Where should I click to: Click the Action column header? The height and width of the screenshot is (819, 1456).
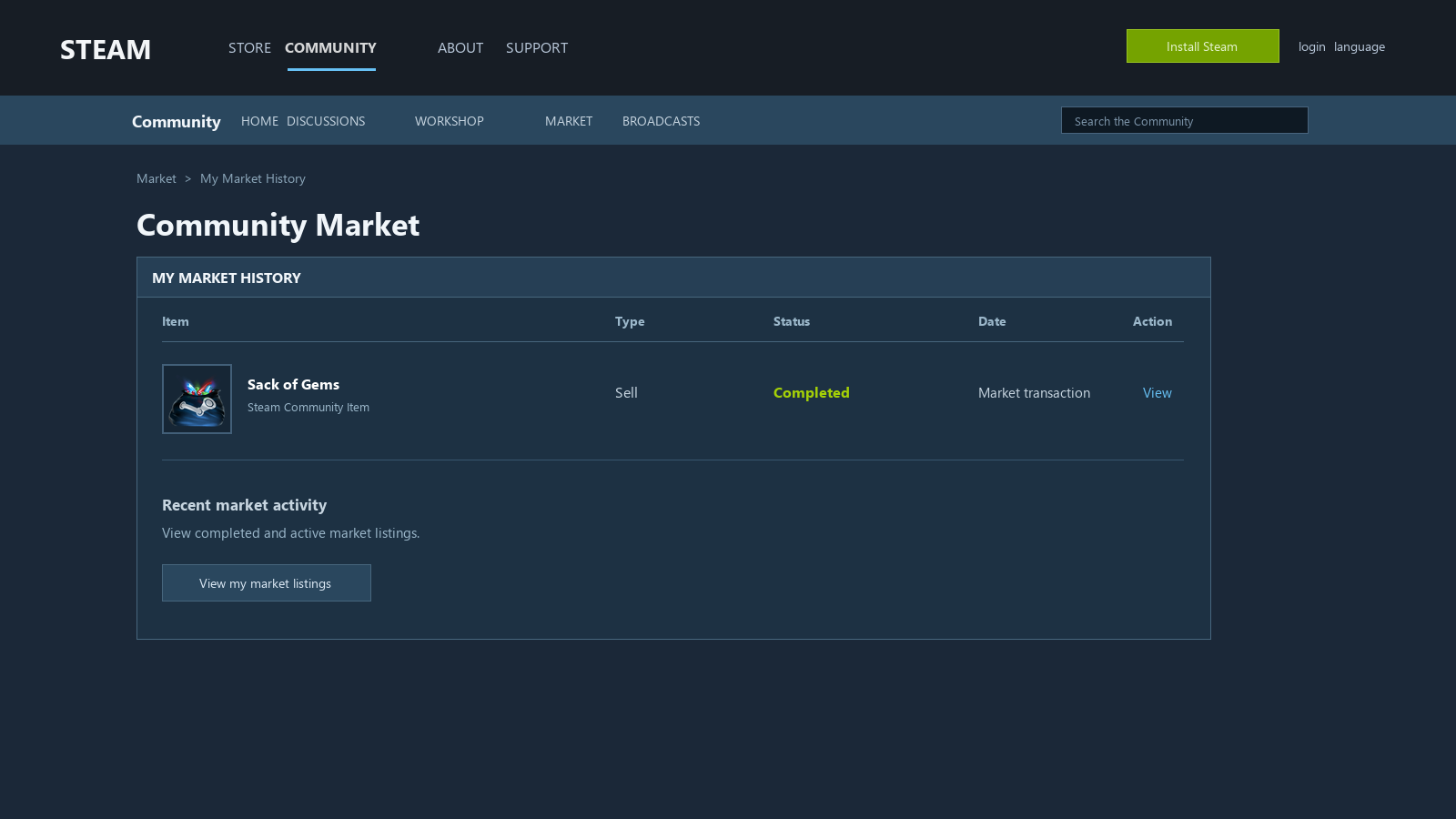point(1152,321)
